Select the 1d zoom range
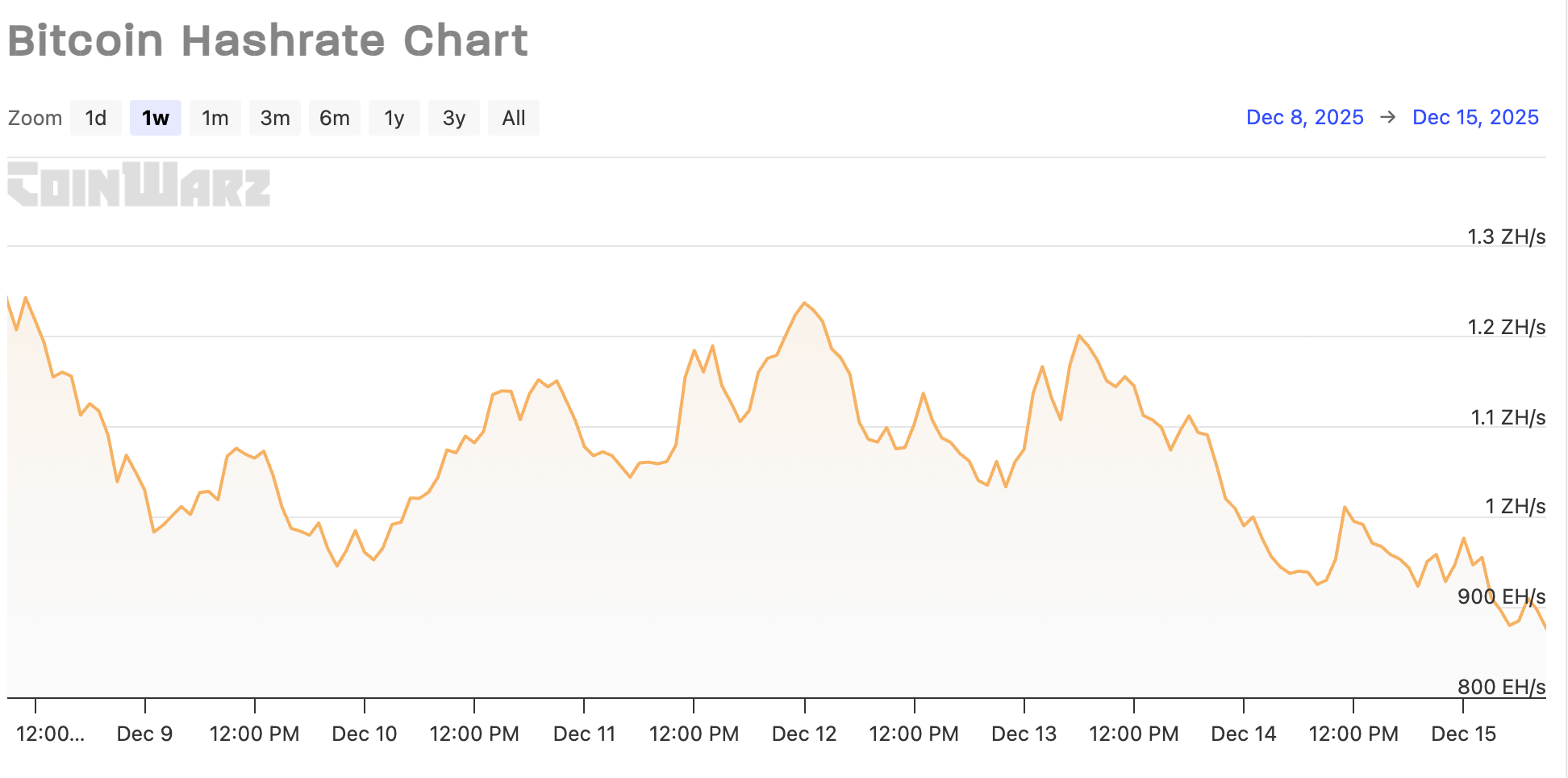 click(x=96, y=118)
